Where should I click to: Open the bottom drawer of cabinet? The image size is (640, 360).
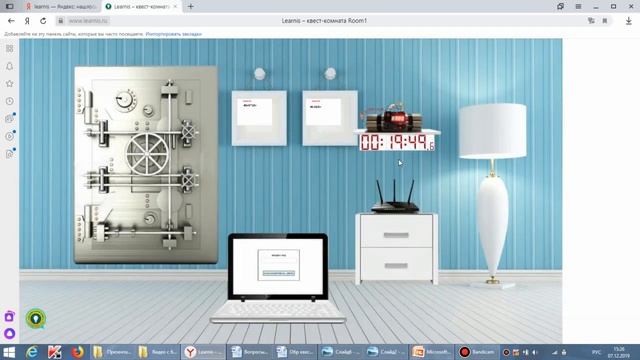point(396,264)
